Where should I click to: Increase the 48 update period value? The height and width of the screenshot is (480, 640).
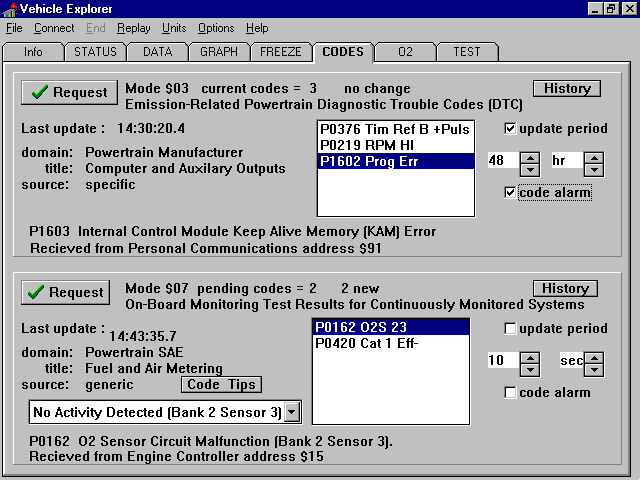click(x=530, y=155)
